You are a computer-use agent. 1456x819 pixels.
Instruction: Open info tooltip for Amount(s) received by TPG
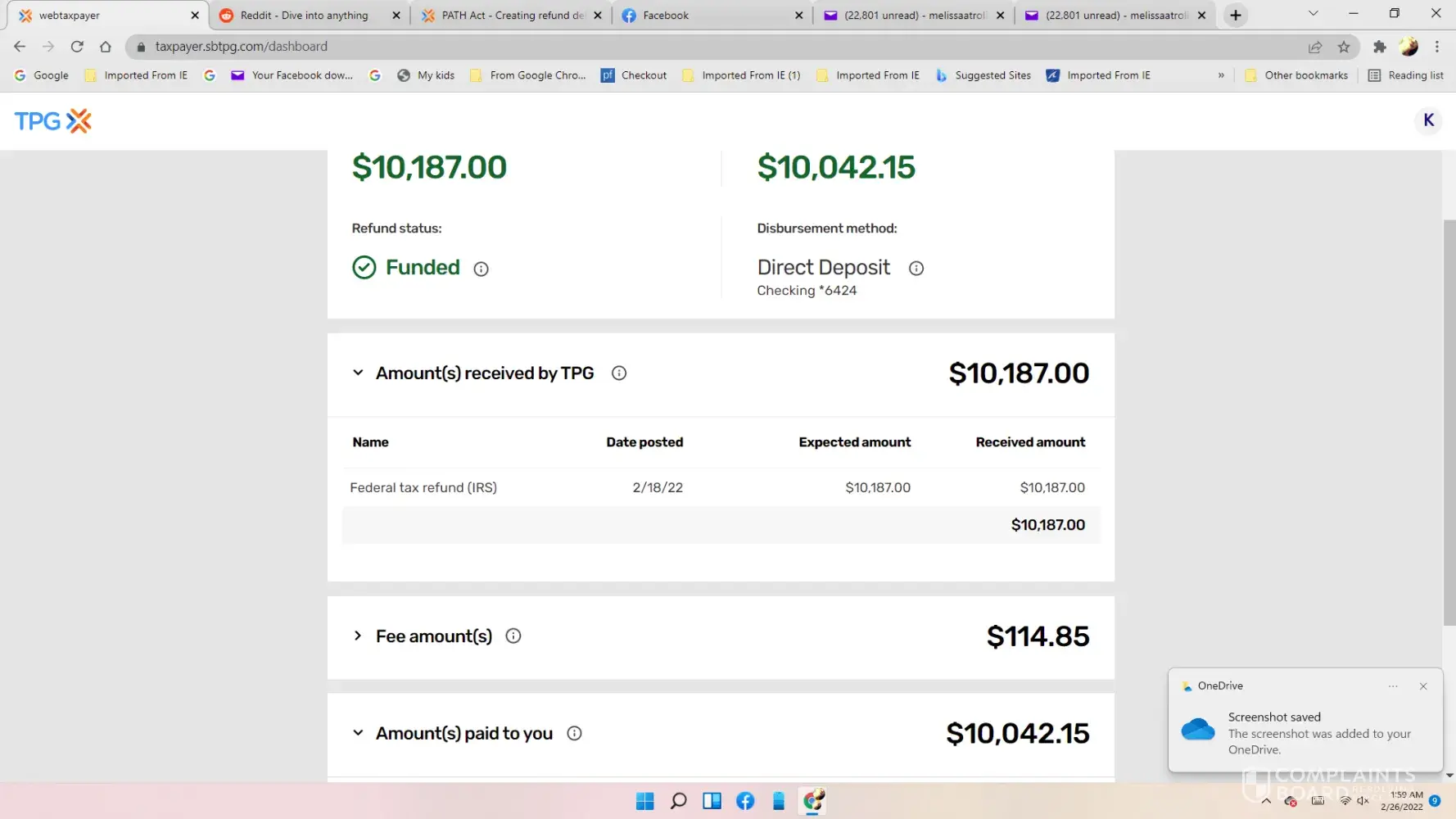(619, 373)
